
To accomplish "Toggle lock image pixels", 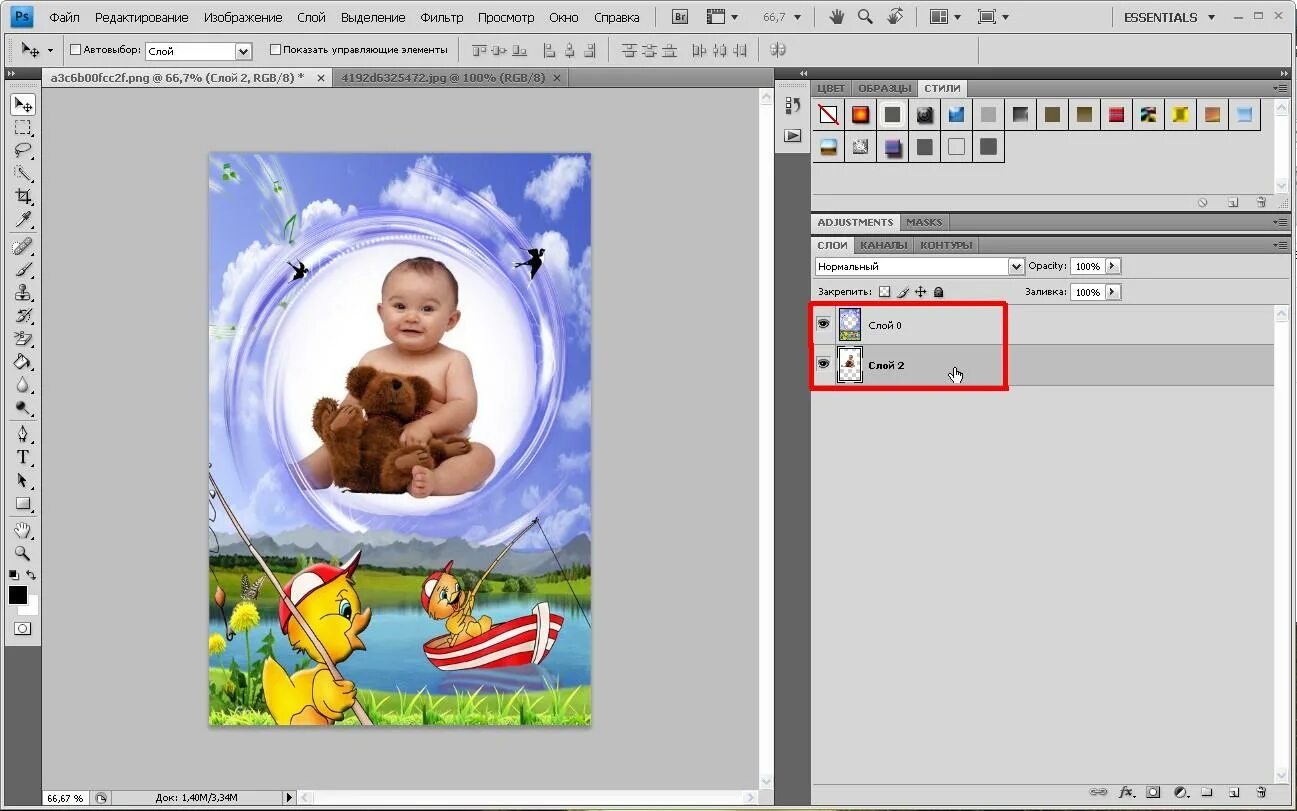I will pos(902,292).
